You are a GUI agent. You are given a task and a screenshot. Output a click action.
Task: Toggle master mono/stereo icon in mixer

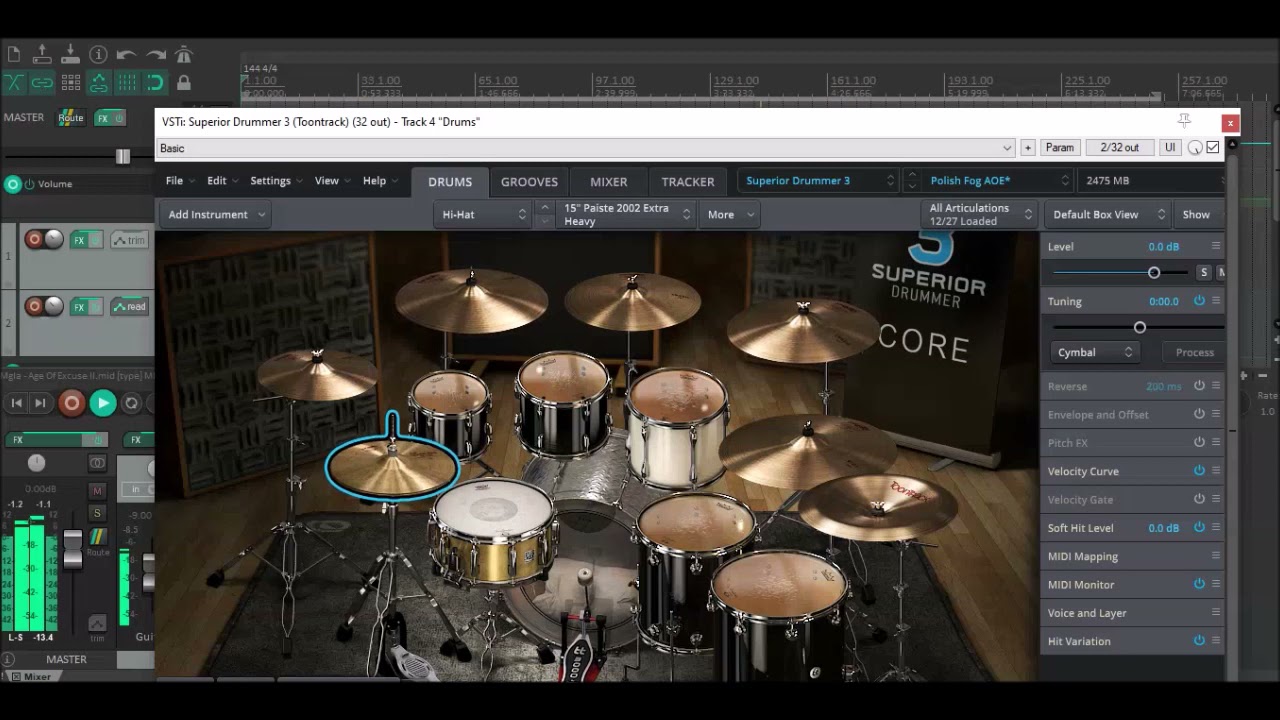click(97, 463)
